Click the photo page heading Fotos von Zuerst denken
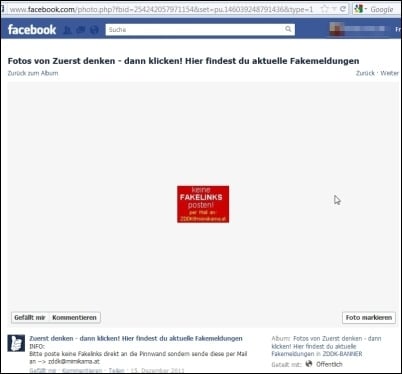The image size is (402, 374). point(183,61)
